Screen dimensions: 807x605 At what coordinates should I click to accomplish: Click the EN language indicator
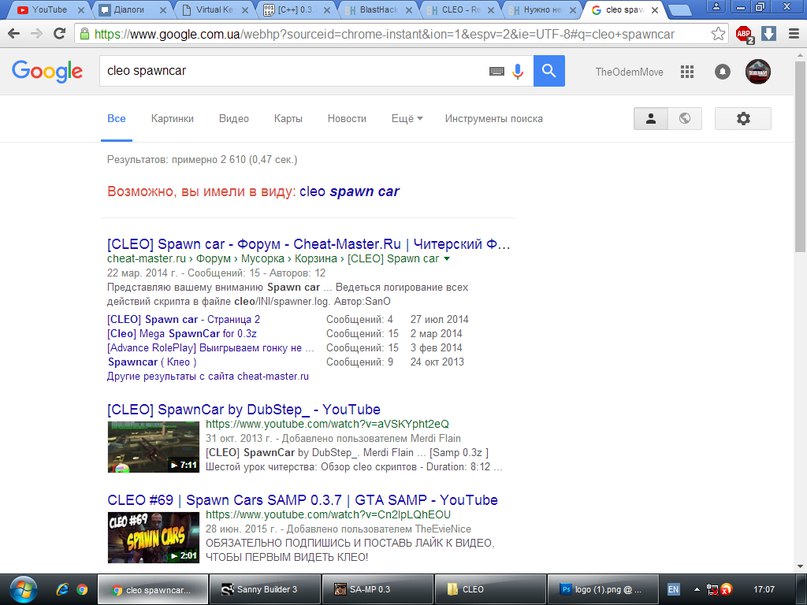(x=673, y=590)
